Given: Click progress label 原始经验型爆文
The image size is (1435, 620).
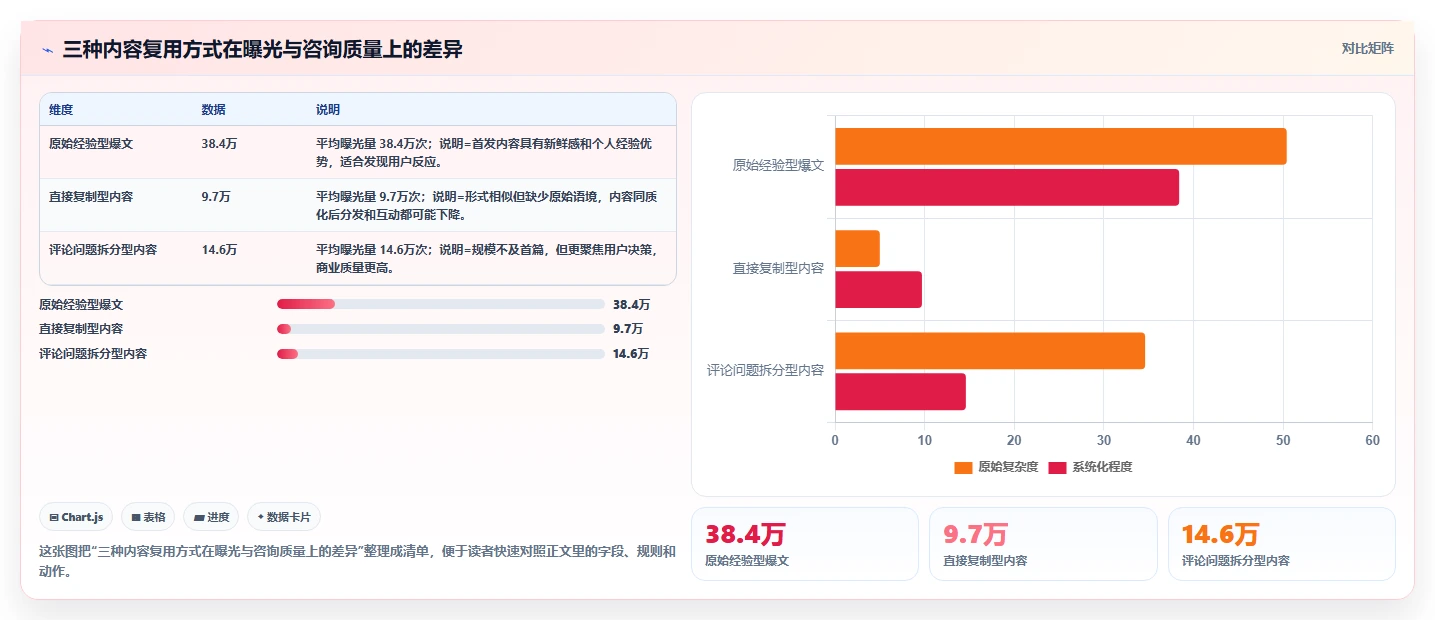Looking at the screenshot, I should tap(81, 305).
